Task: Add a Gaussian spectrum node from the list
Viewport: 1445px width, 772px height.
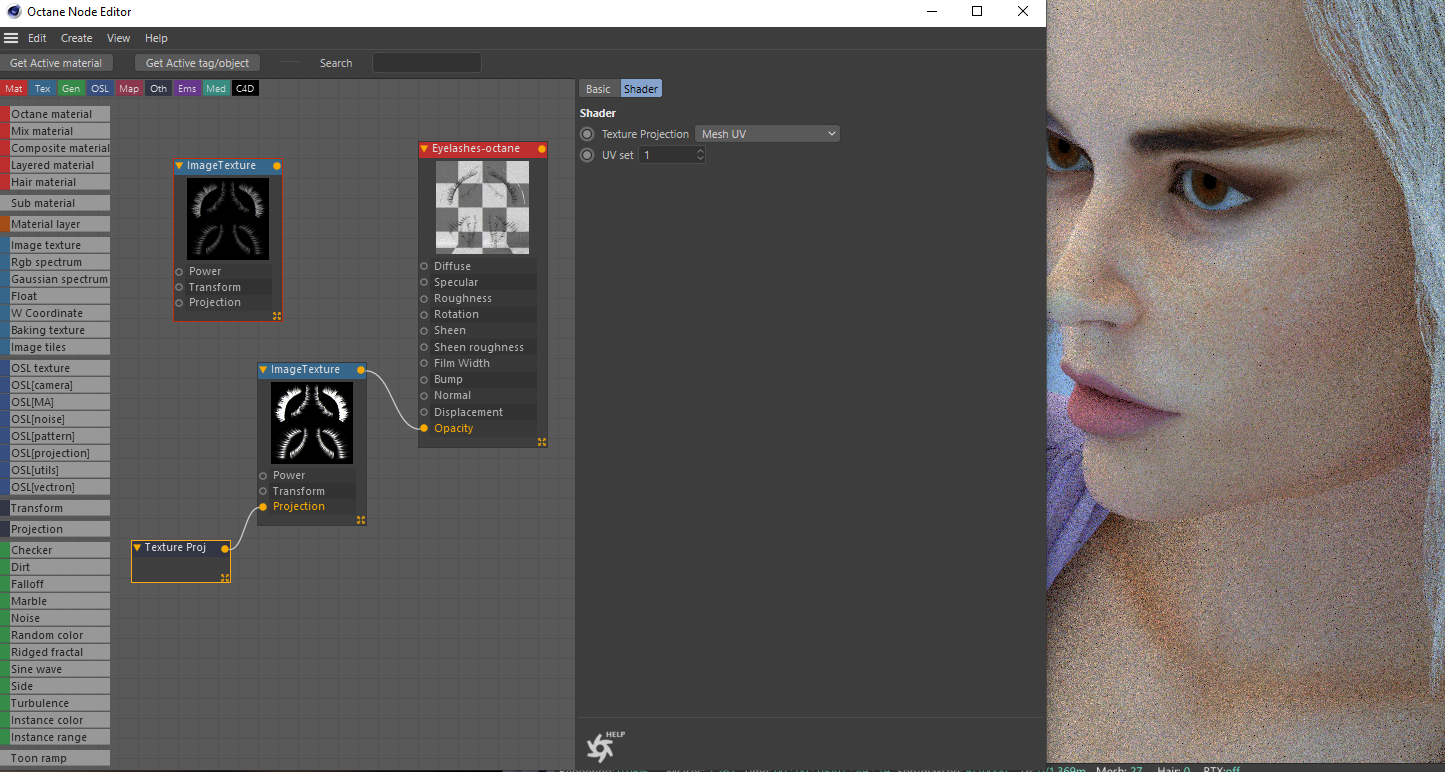Action: coord(55,279)
